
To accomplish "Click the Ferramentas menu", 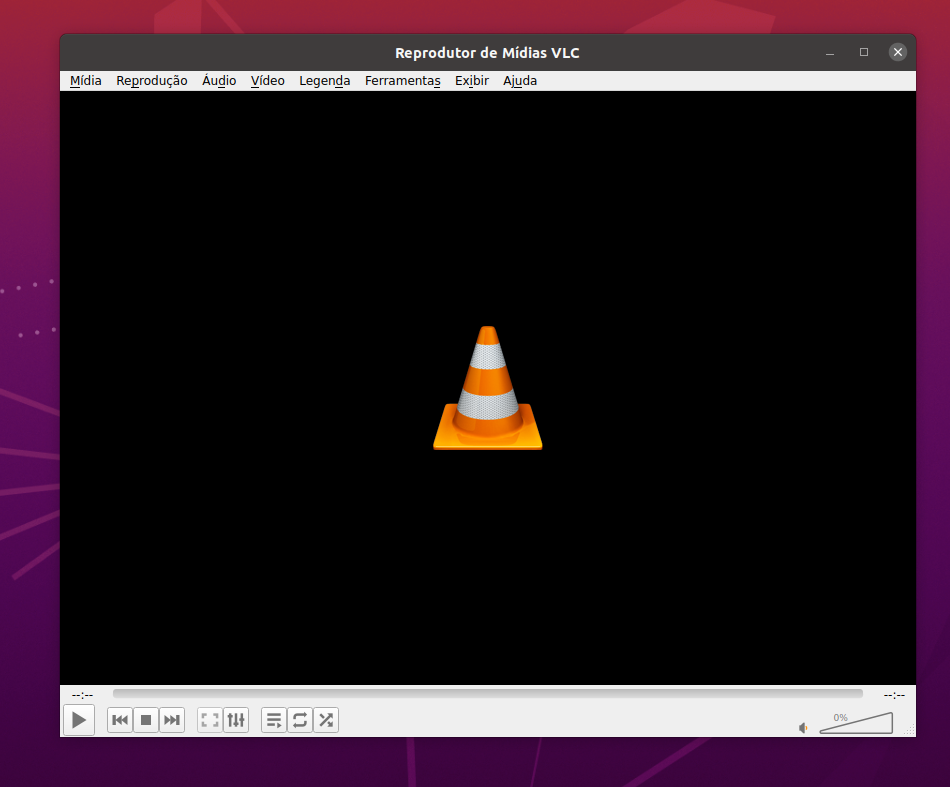I will tap(402, 81).
